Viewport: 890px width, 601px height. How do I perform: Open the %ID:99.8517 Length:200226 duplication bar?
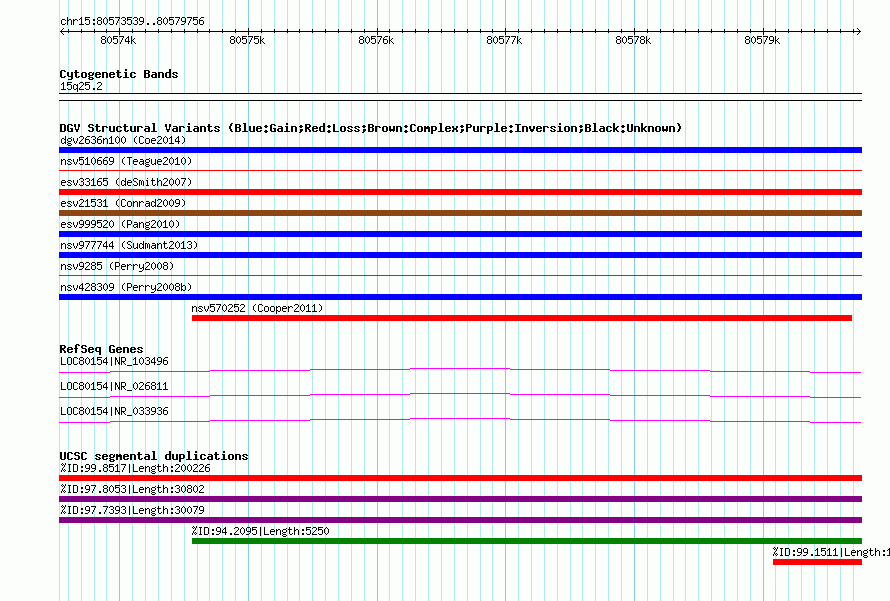point(460,478)
